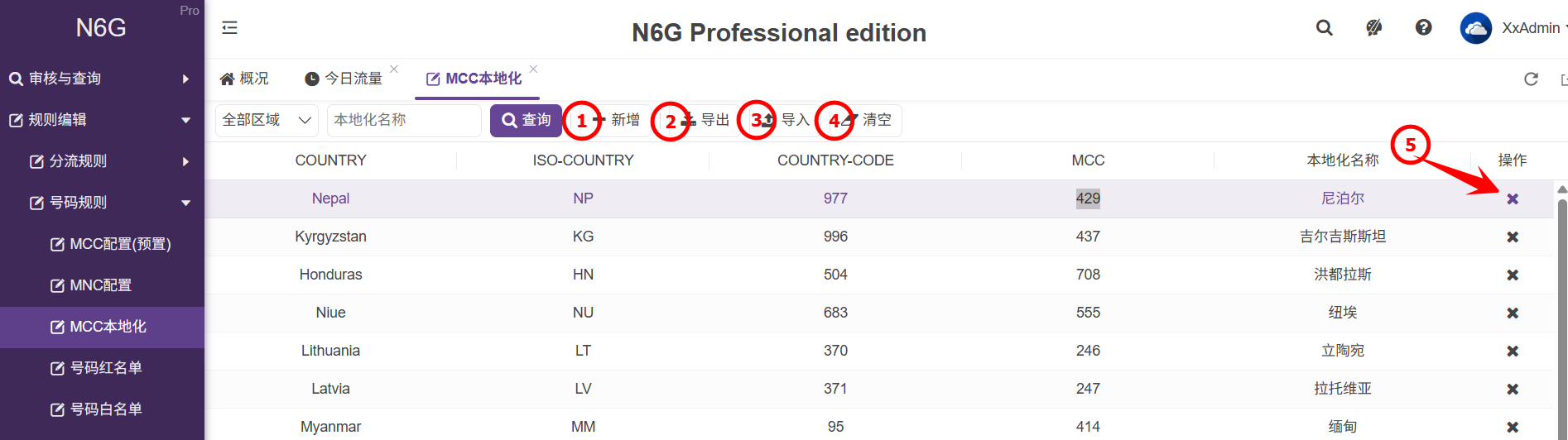
Task: Delete the Nepal row
Action: click(x=1513, y=198)
